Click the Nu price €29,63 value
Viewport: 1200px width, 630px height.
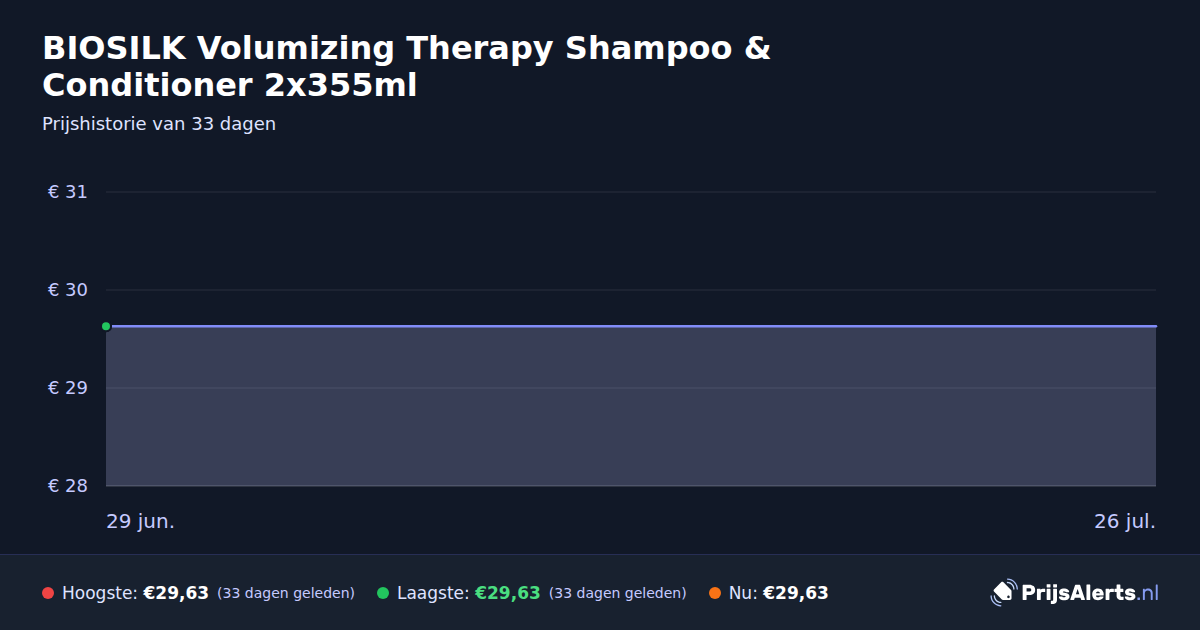coord(796,593)
